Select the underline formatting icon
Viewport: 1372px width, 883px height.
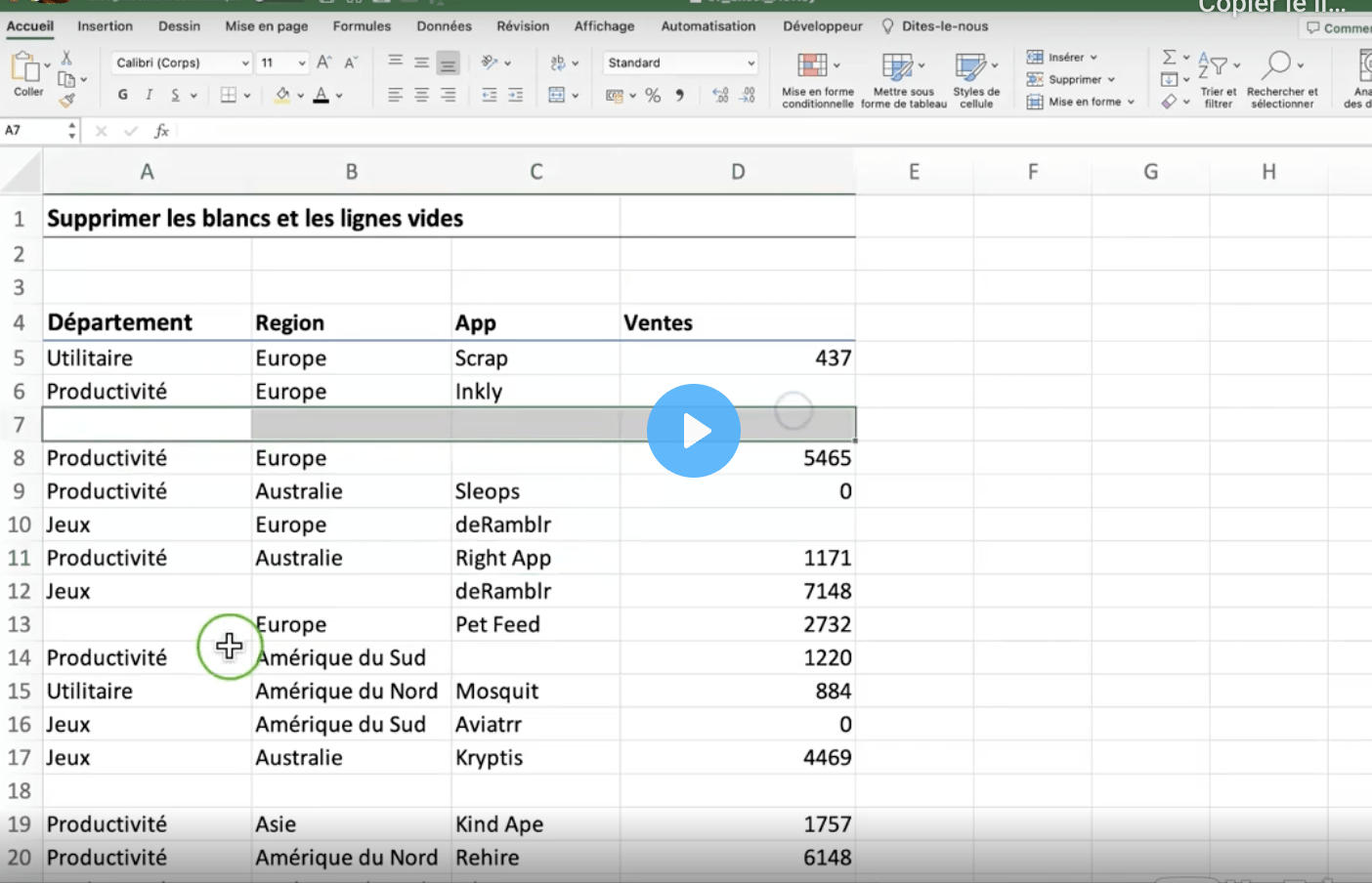point(176,95)
